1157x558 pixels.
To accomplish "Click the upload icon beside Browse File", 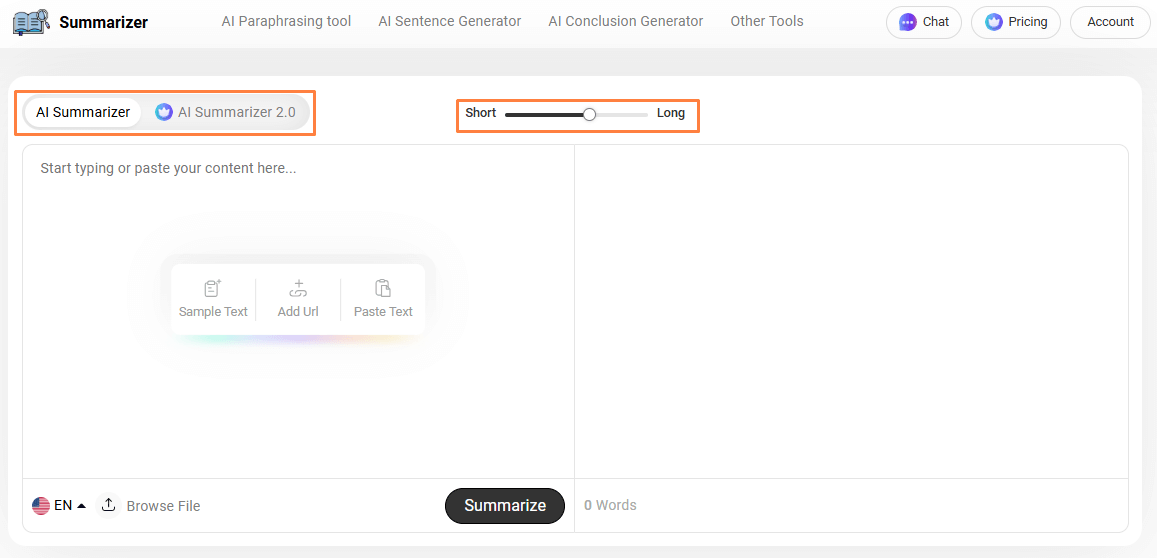I will pyautogui.click(x=109, y=505).
